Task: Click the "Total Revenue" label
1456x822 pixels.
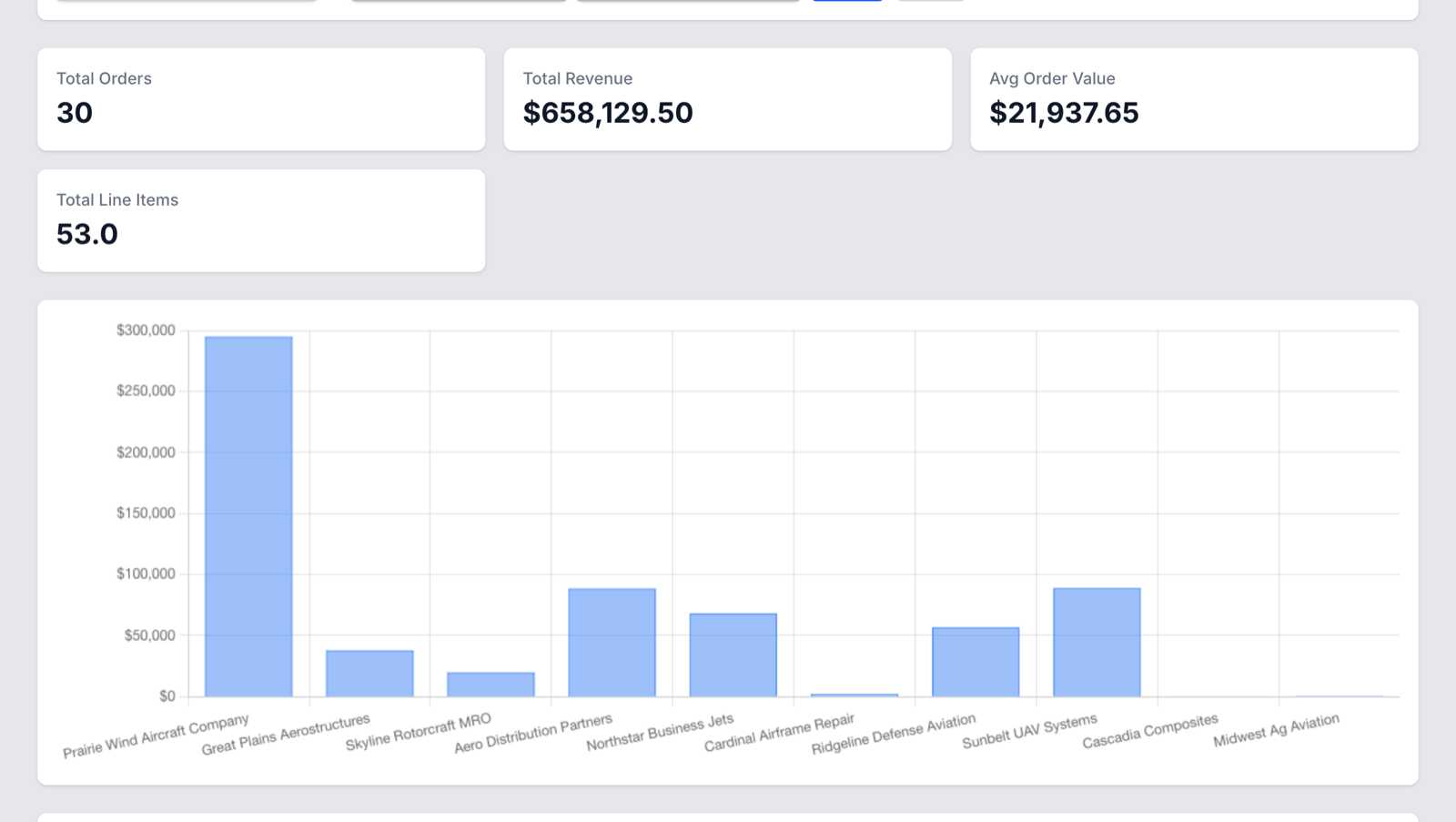Action: tap(577, 78)
